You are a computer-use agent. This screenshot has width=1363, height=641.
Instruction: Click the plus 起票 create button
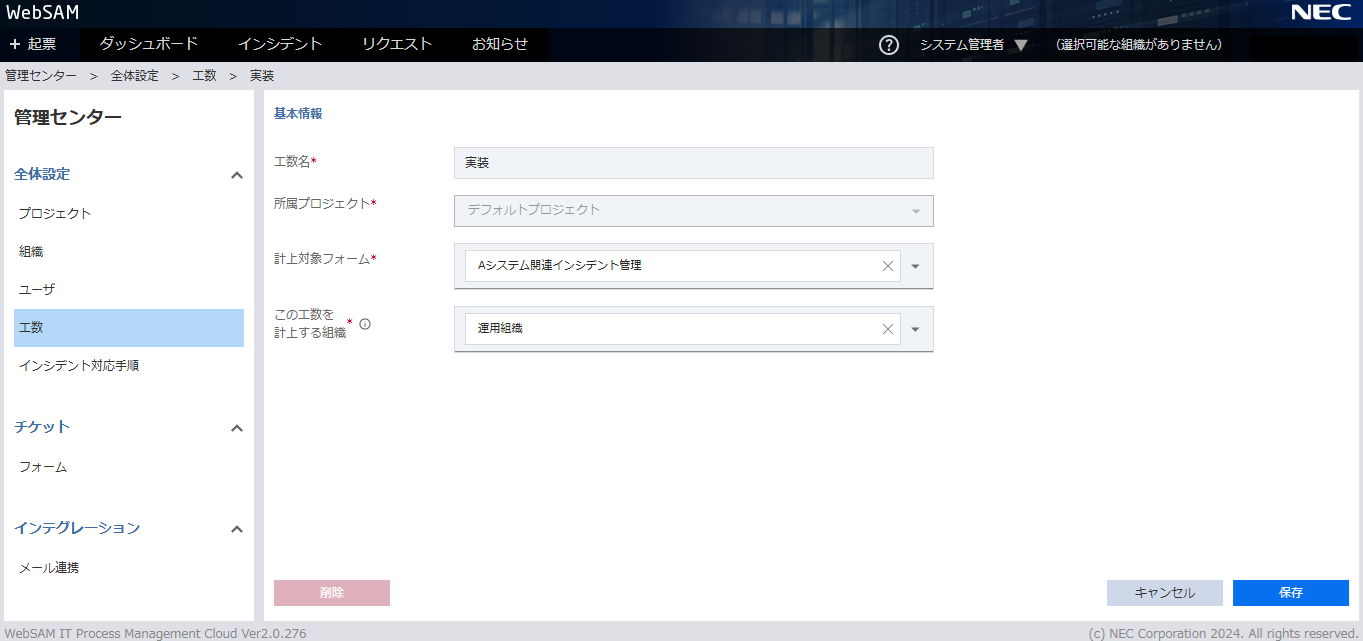[33, 44]
